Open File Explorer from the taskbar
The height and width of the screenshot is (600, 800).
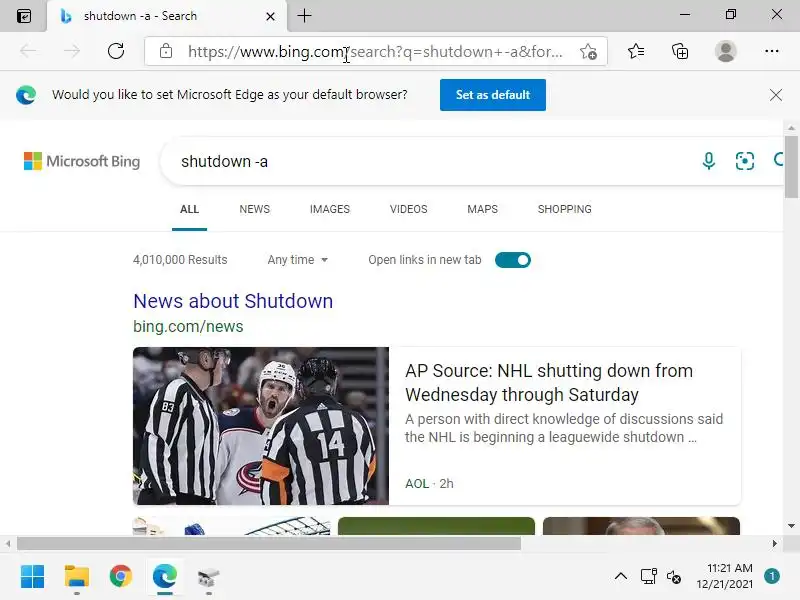[x=77, y=577]
